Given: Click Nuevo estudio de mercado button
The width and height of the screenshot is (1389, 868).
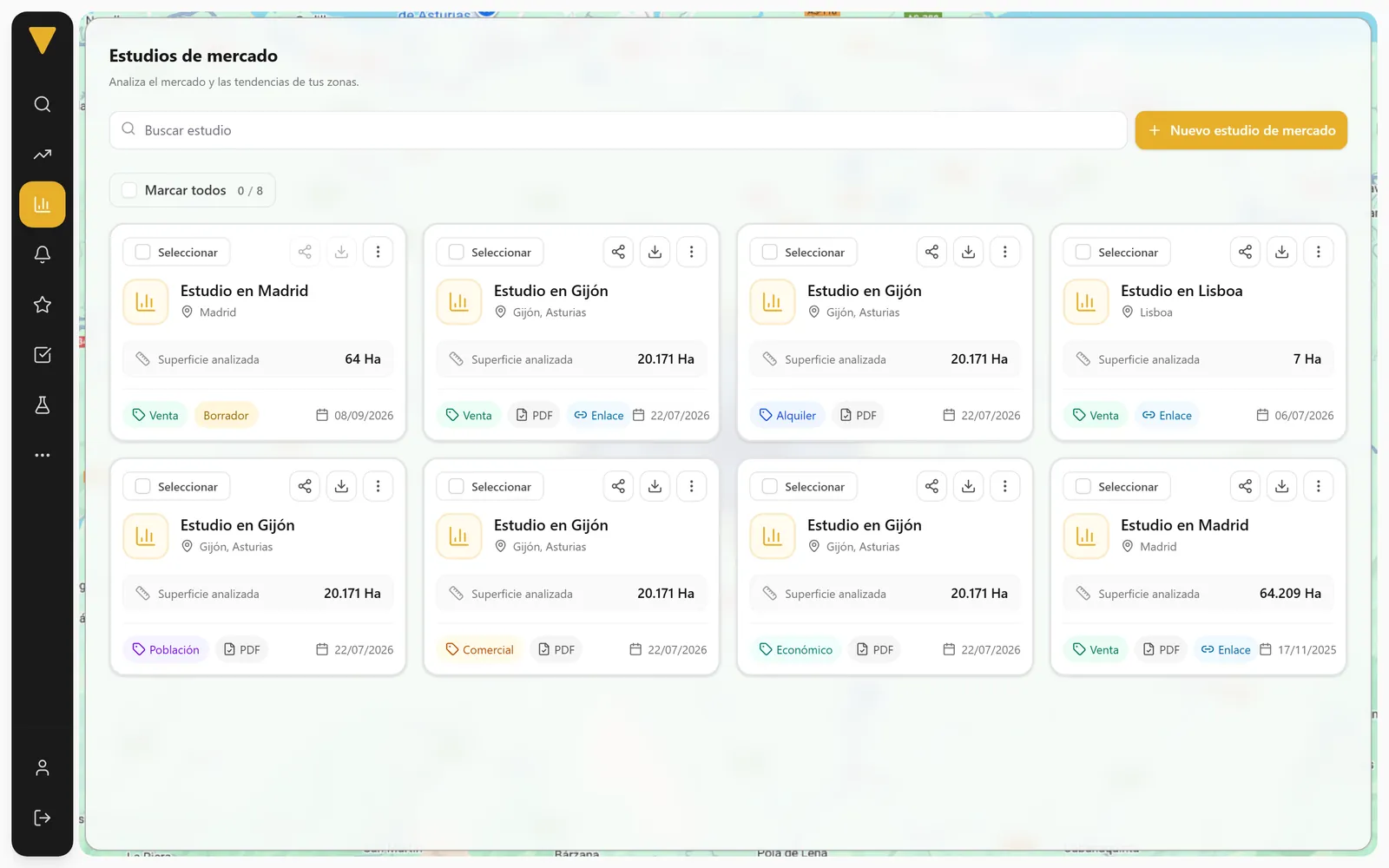Looking at the screenshot, I should [x=1241, y=130].
